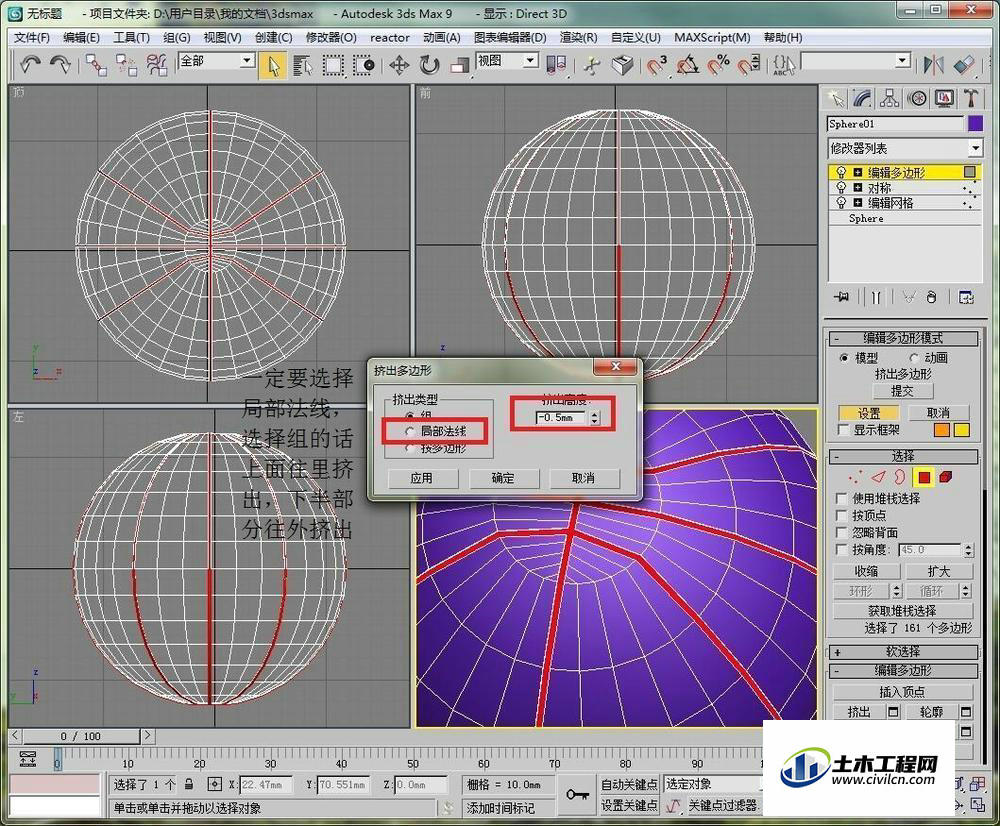Screen dimensions: 1000x826
Task: Open the Display command panel tab
Action: tap(944, 98)
